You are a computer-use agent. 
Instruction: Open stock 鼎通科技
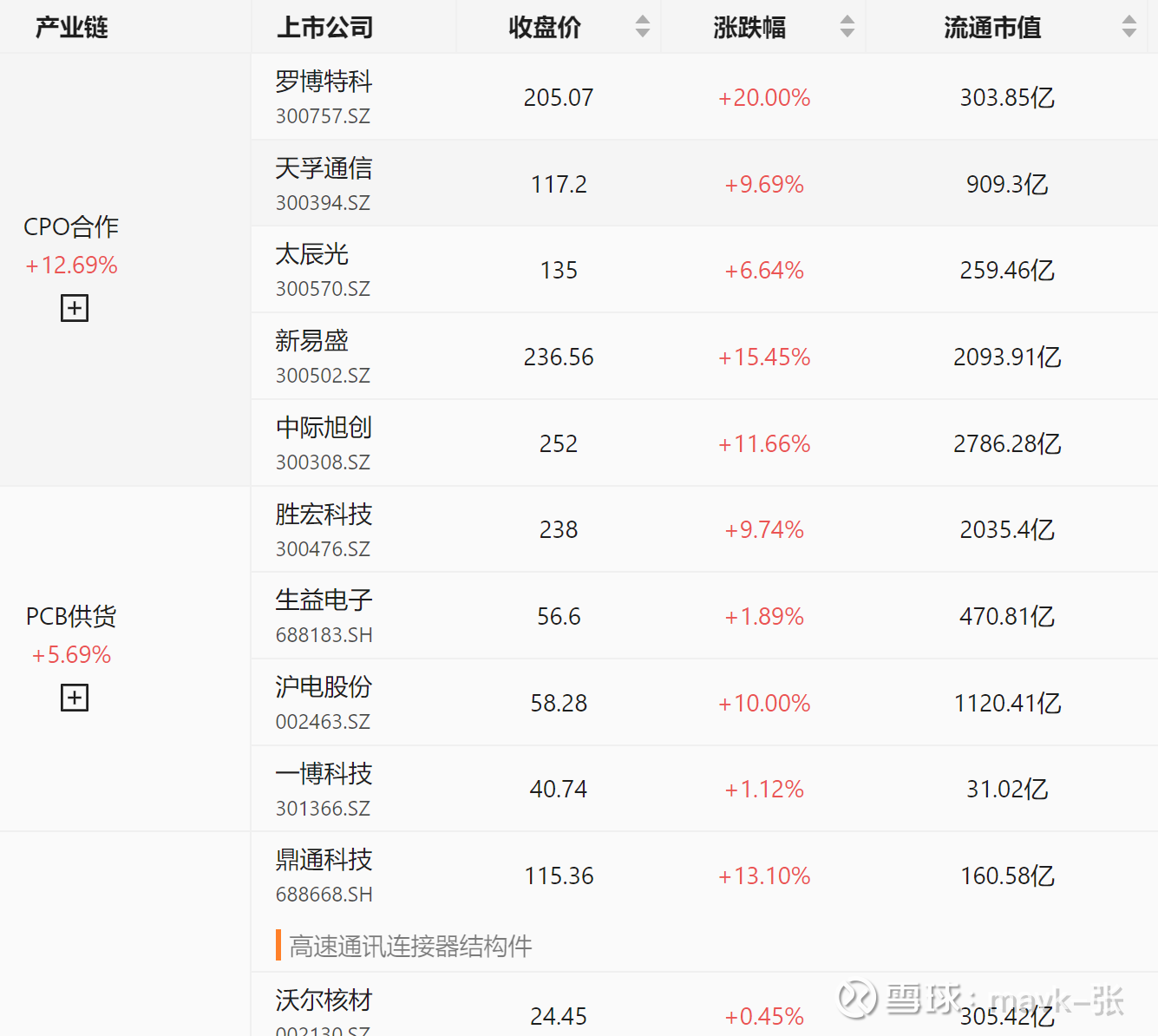pos(324,860)
